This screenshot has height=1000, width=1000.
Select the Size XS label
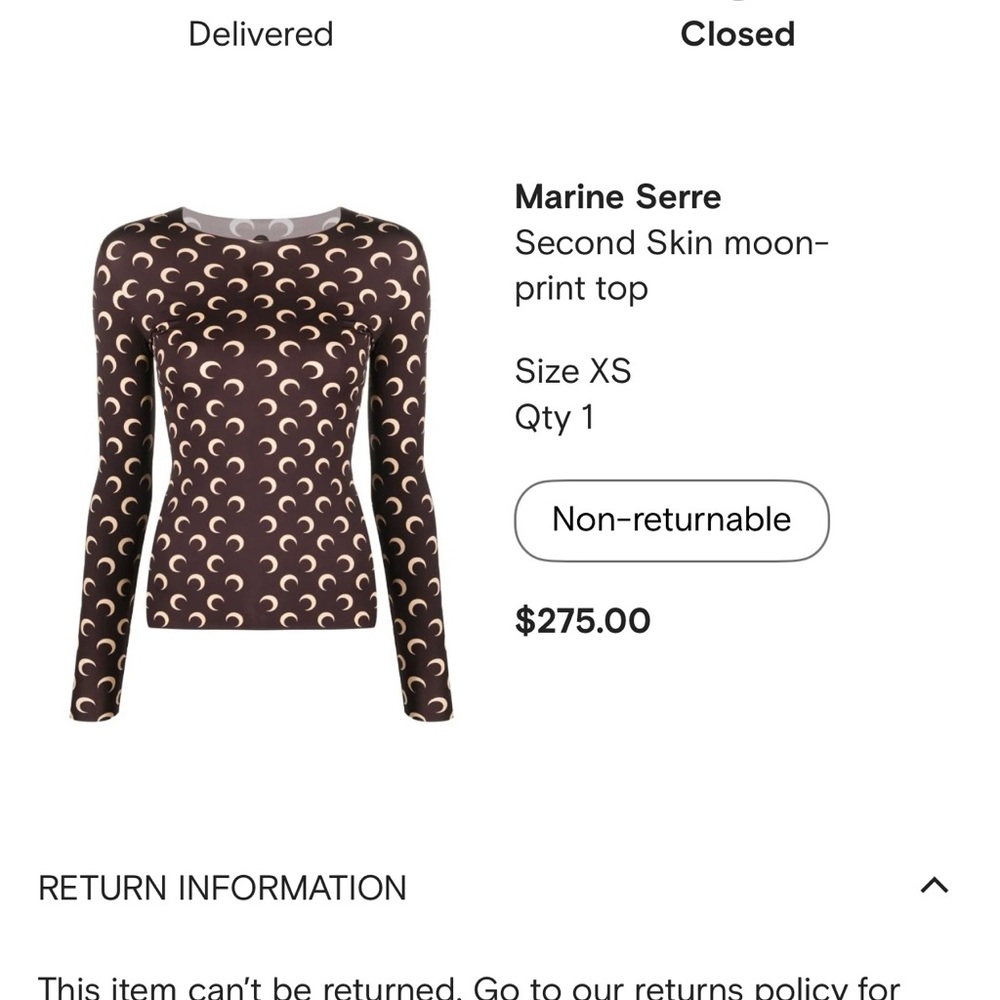pyautogui.click(x=571, y=370)
